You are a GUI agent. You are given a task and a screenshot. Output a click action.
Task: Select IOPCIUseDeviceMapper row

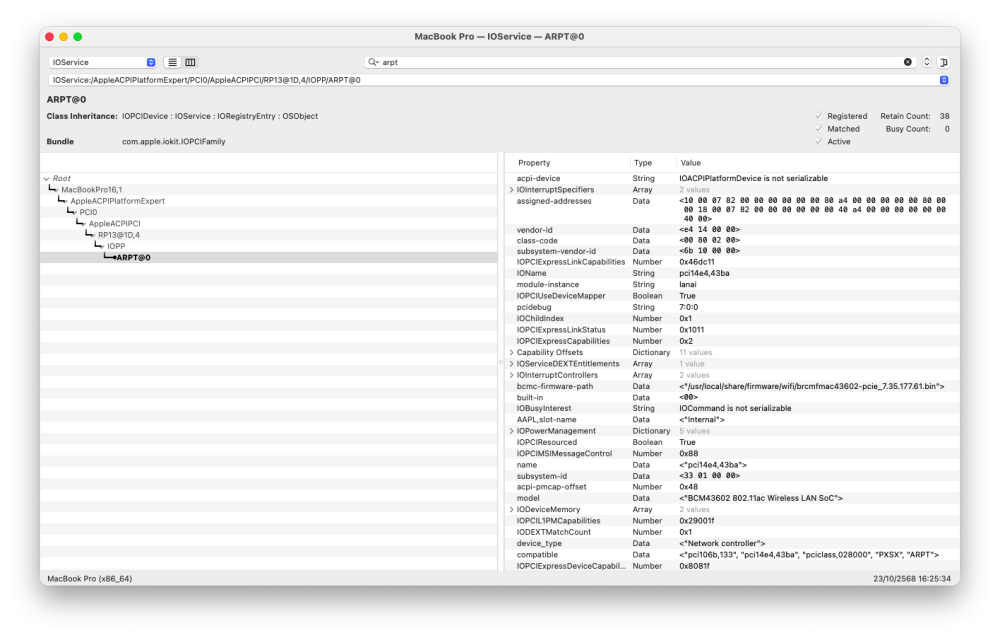click(x=732, y=296)
